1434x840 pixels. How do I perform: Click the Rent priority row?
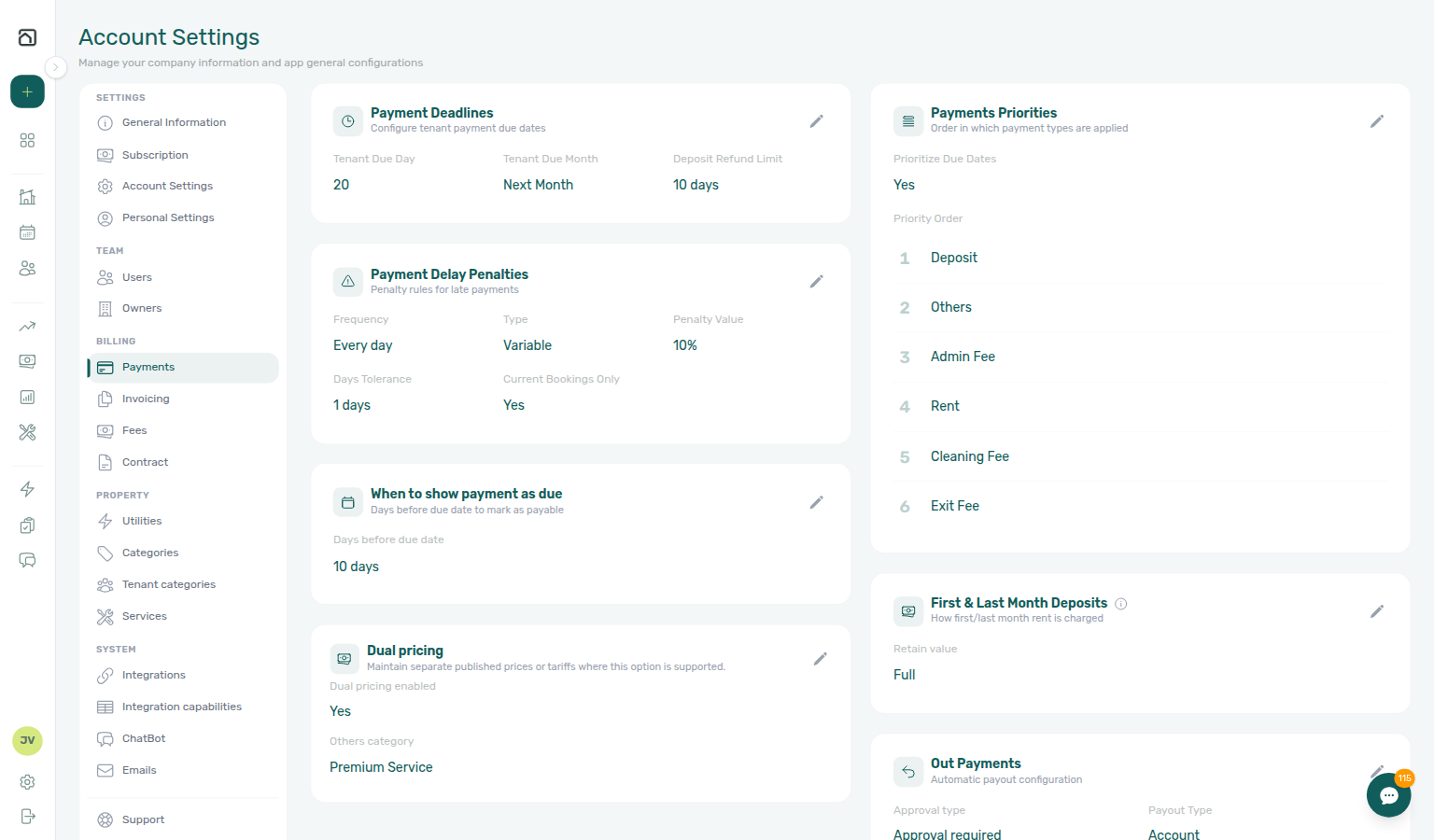(x=1140, y=406)
